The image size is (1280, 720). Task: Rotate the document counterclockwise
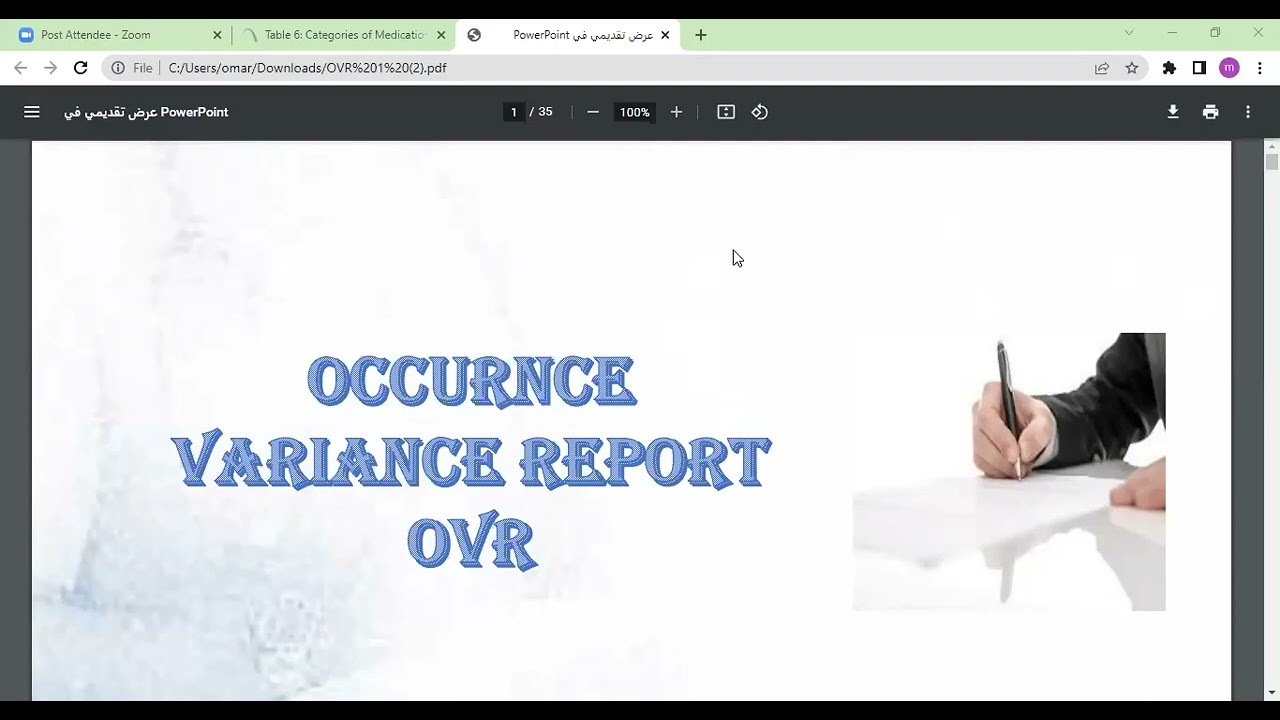[x=760, y=112]
